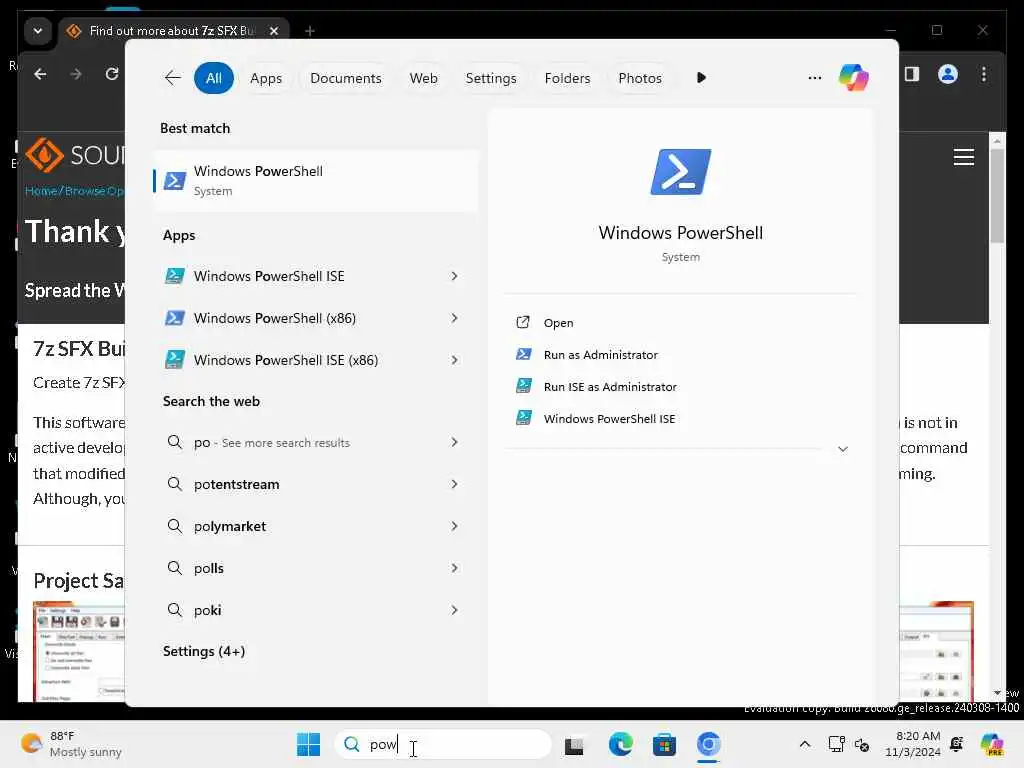1024x768 pixels.
Task: Click Copilot preview icon in system tray
Action: click(991, 744)
